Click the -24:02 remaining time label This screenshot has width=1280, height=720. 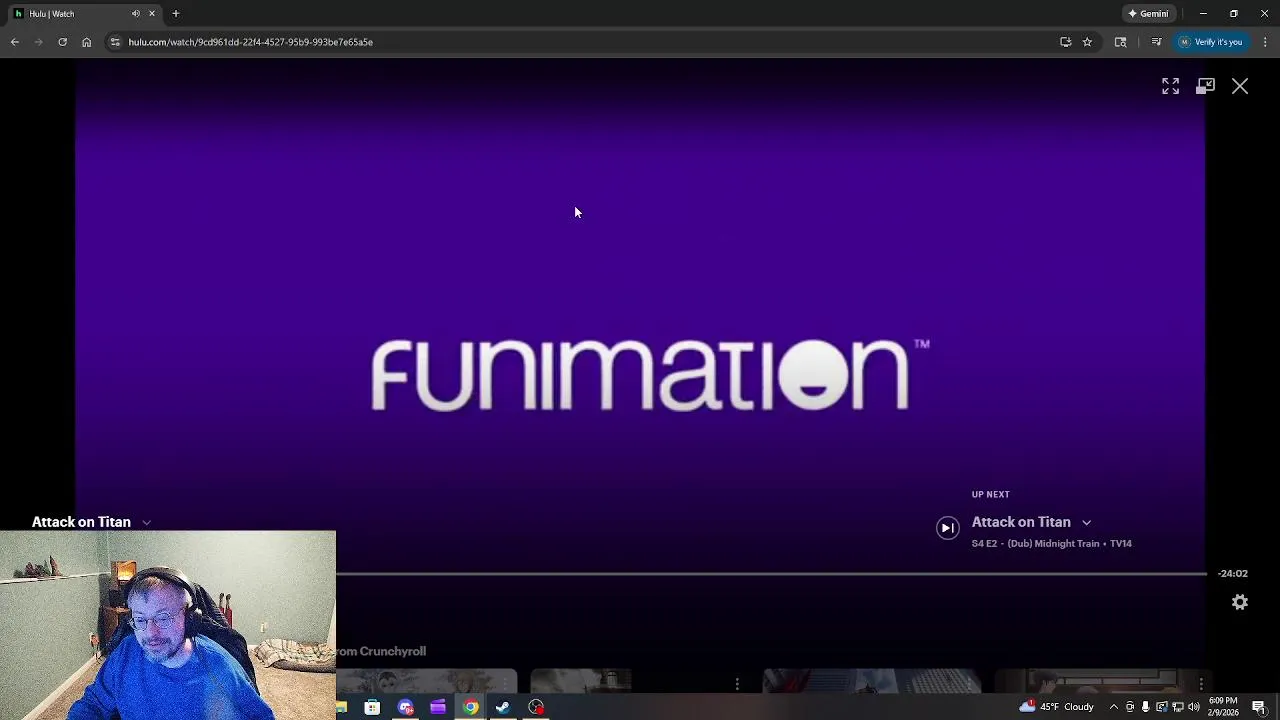tap(1233, 574)
